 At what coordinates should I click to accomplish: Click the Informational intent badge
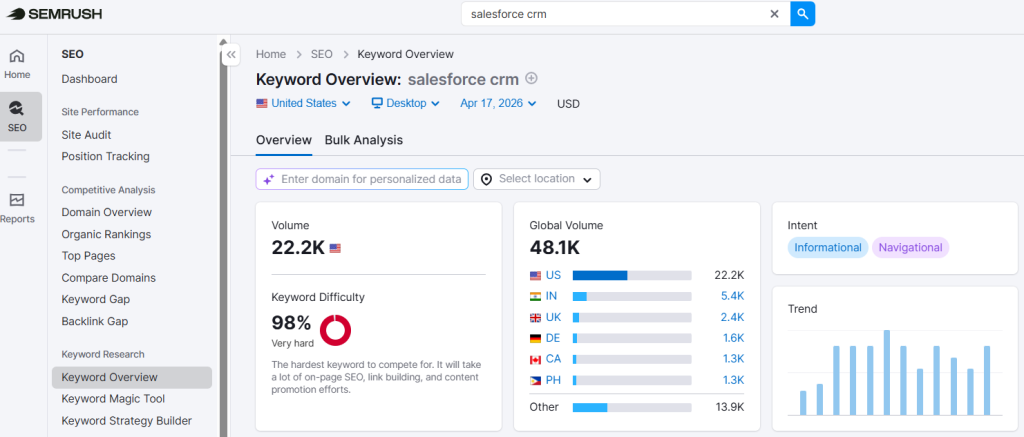[x=827, y=248]
